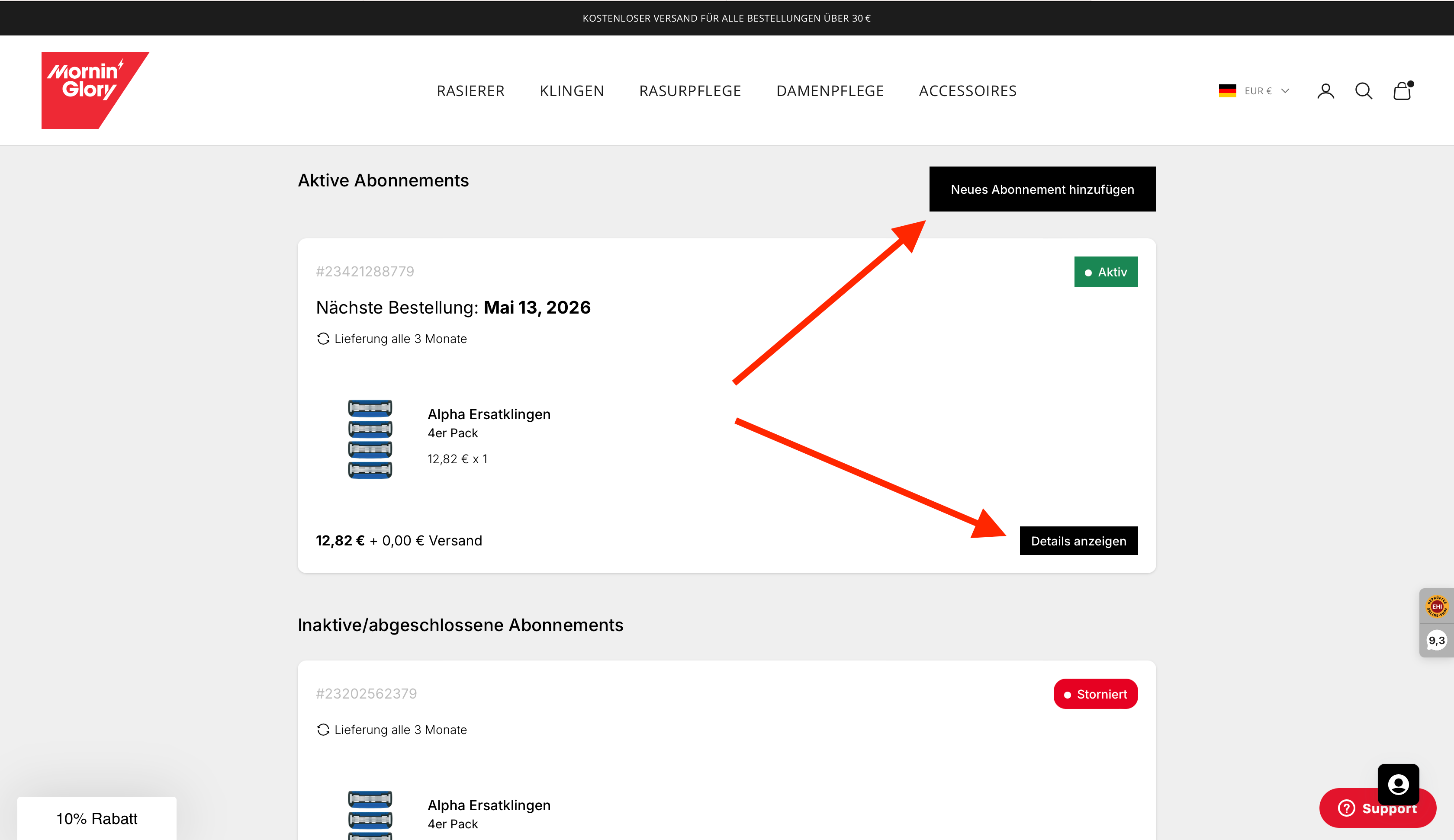Open the user account icon
This screenshot has height=840, width=1454.
coord(1325,91)
